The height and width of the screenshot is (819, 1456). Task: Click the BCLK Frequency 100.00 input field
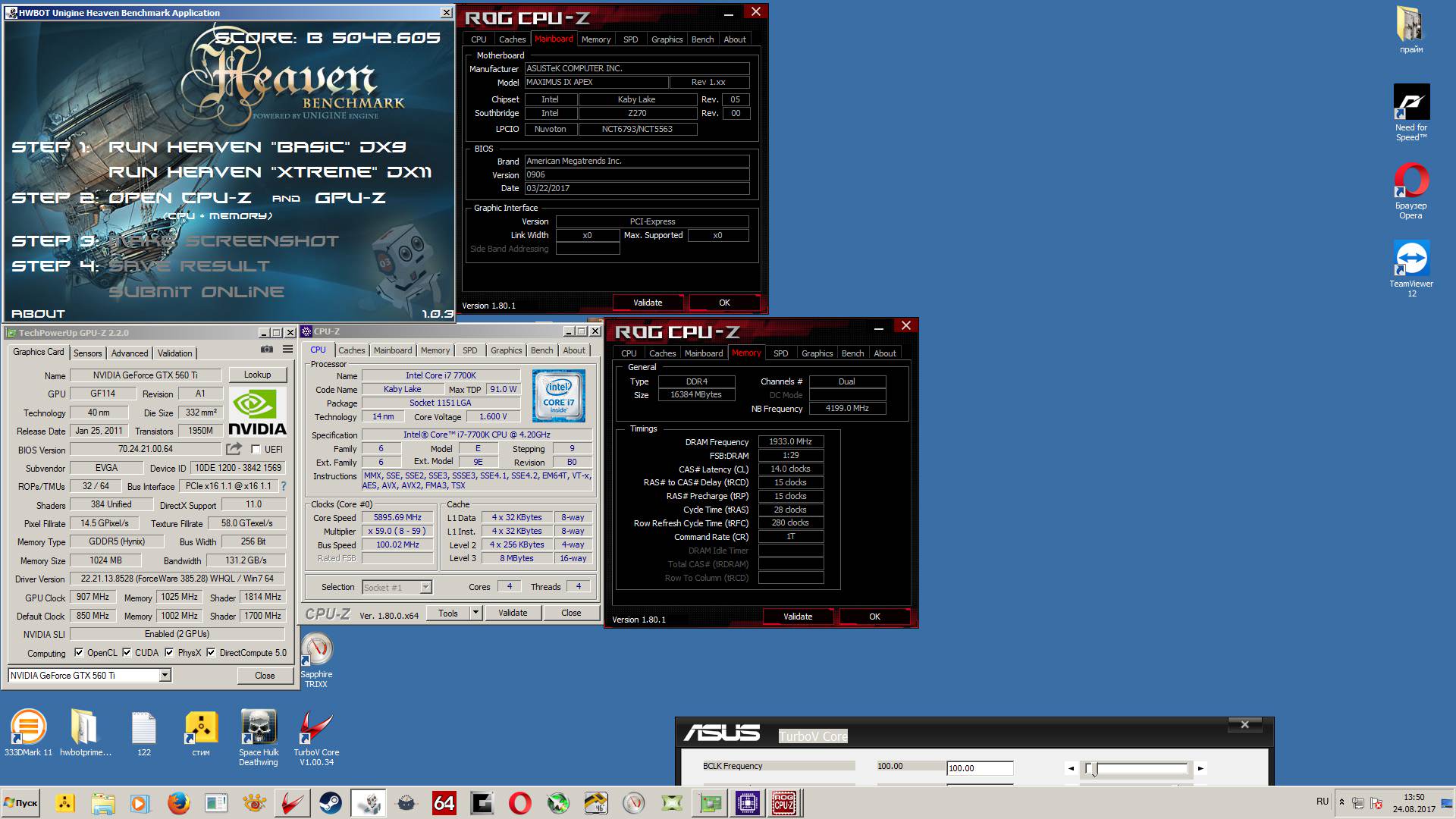[980, 768]
